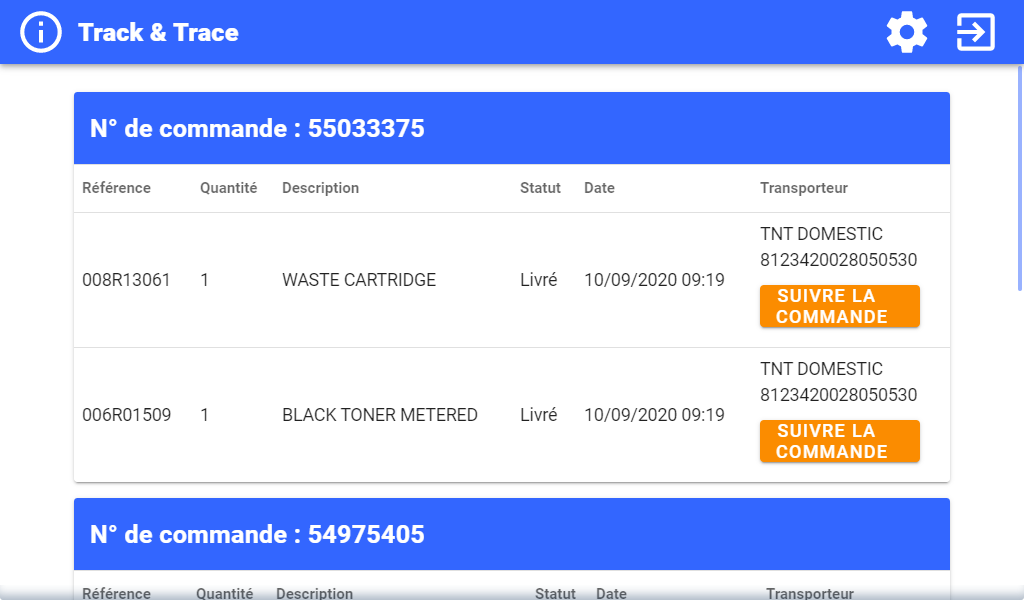Screen dimensions: 1024x600
Task: Click the BLACK TONER METERED description text
Action: (x=380, y=415)
